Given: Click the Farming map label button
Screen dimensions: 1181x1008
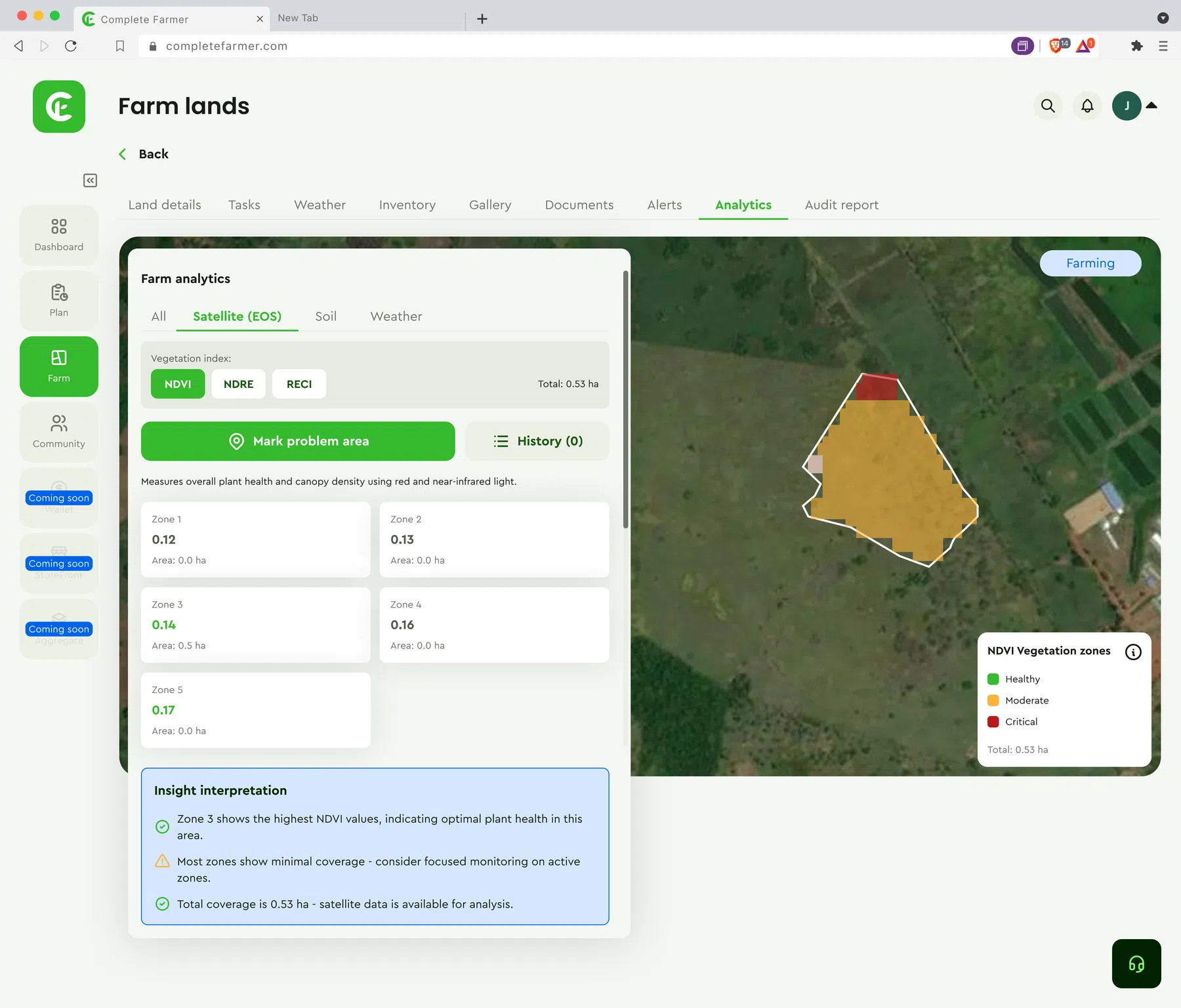Looking at the screenshot, I should [x=1090, y=263].
